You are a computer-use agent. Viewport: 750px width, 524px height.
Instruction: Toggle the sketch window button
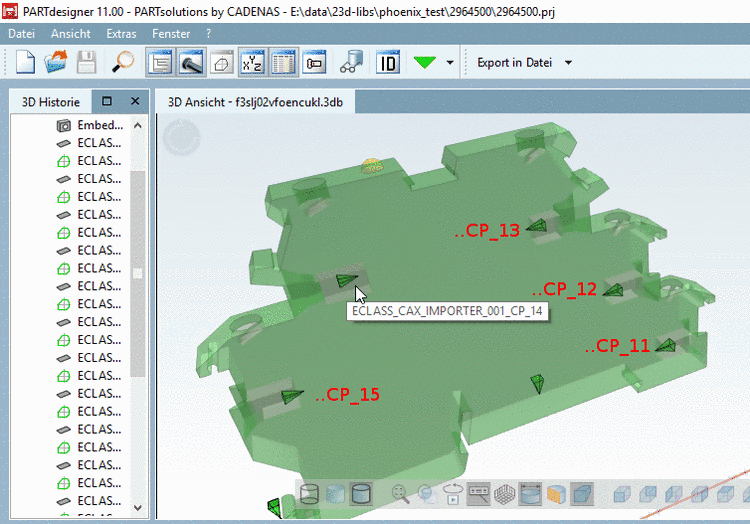(x=221, y=62)
